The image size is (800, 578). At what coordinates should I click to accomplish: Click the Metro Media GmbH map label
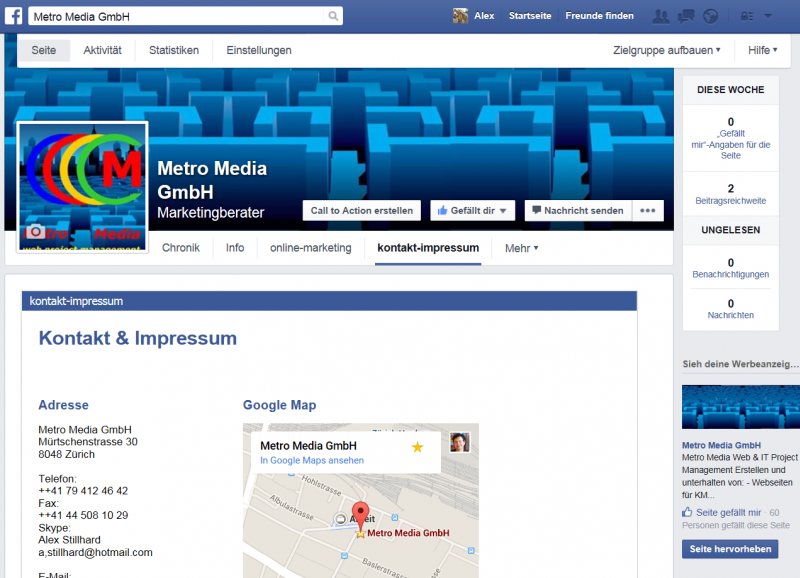[x=408, y=533]
